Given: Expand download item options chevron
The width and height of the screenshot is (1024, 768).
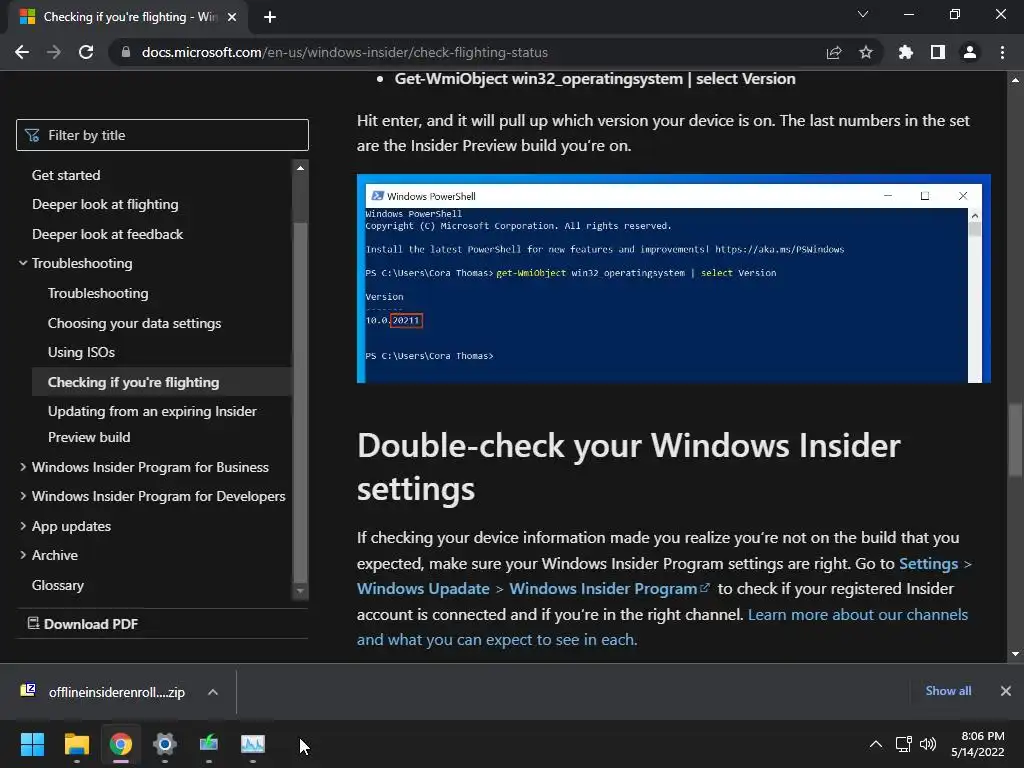Looking at the screenshot, I should (213, 692).
